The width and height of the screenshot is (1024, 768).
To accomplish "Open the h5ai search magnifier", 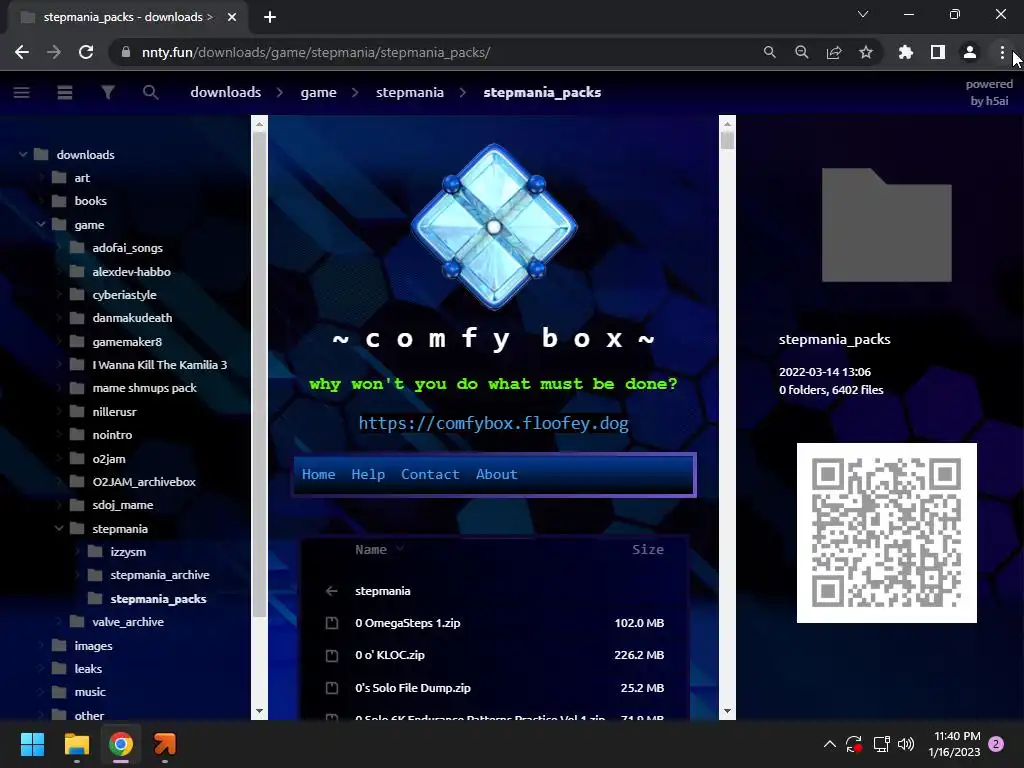I will tap(150, 92).
